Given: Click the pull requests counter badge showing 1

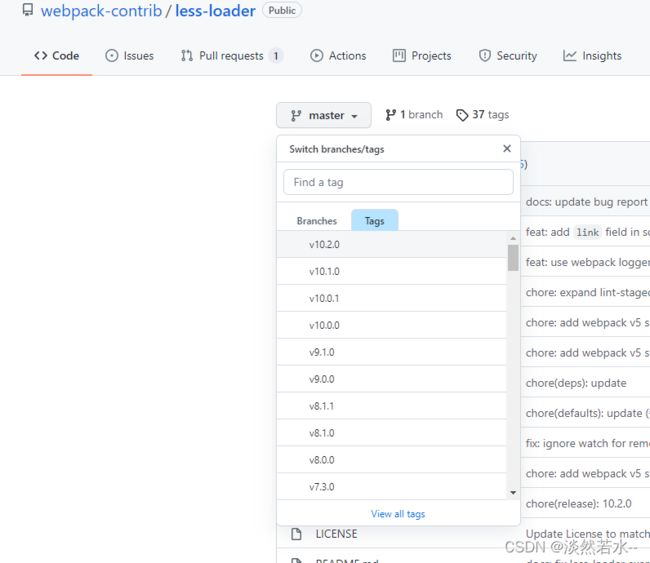Looking at the screenshot, I should click(276, 56).
